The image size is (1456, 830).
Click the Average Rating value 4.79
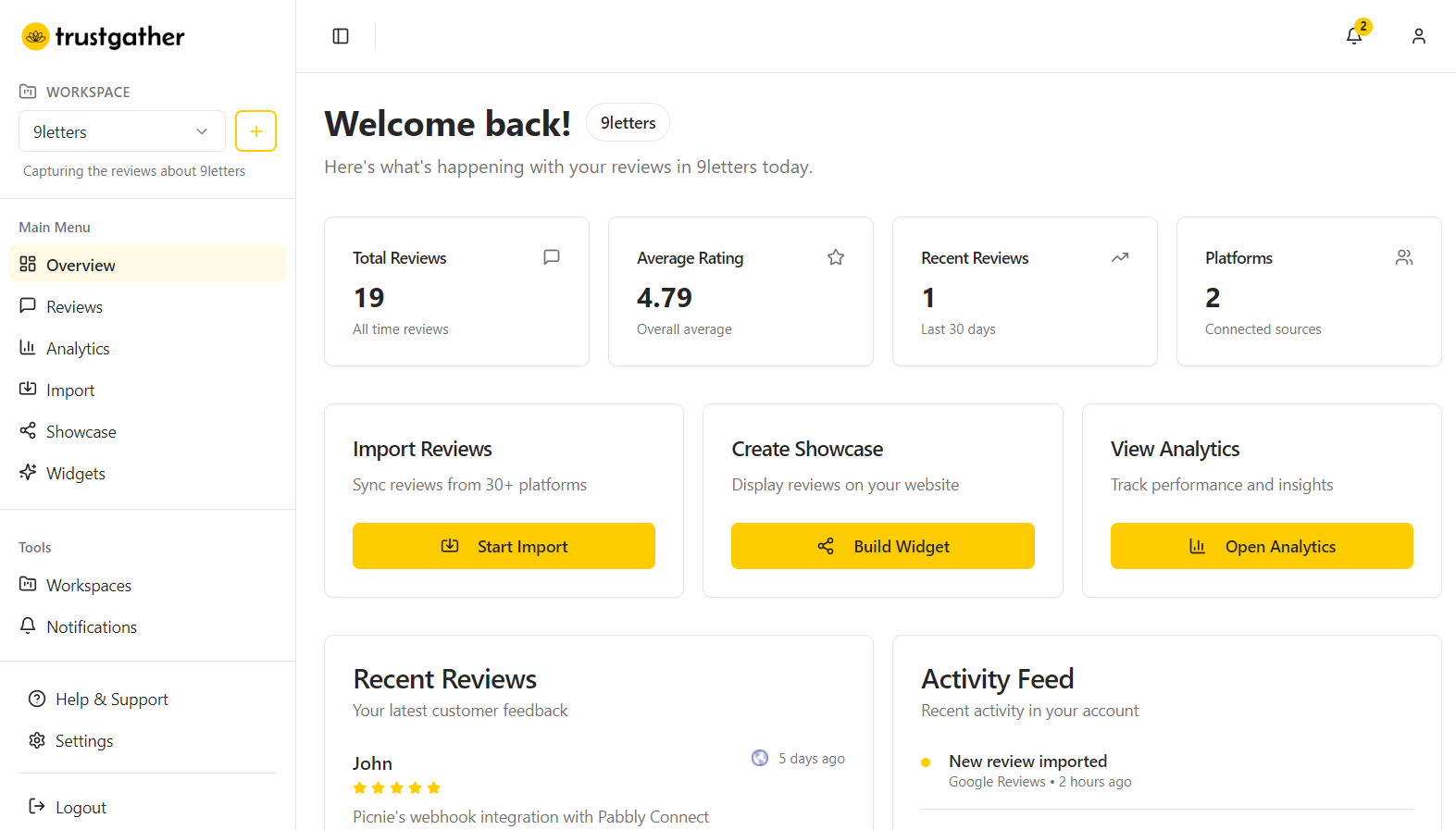click(x=665, y=297)
